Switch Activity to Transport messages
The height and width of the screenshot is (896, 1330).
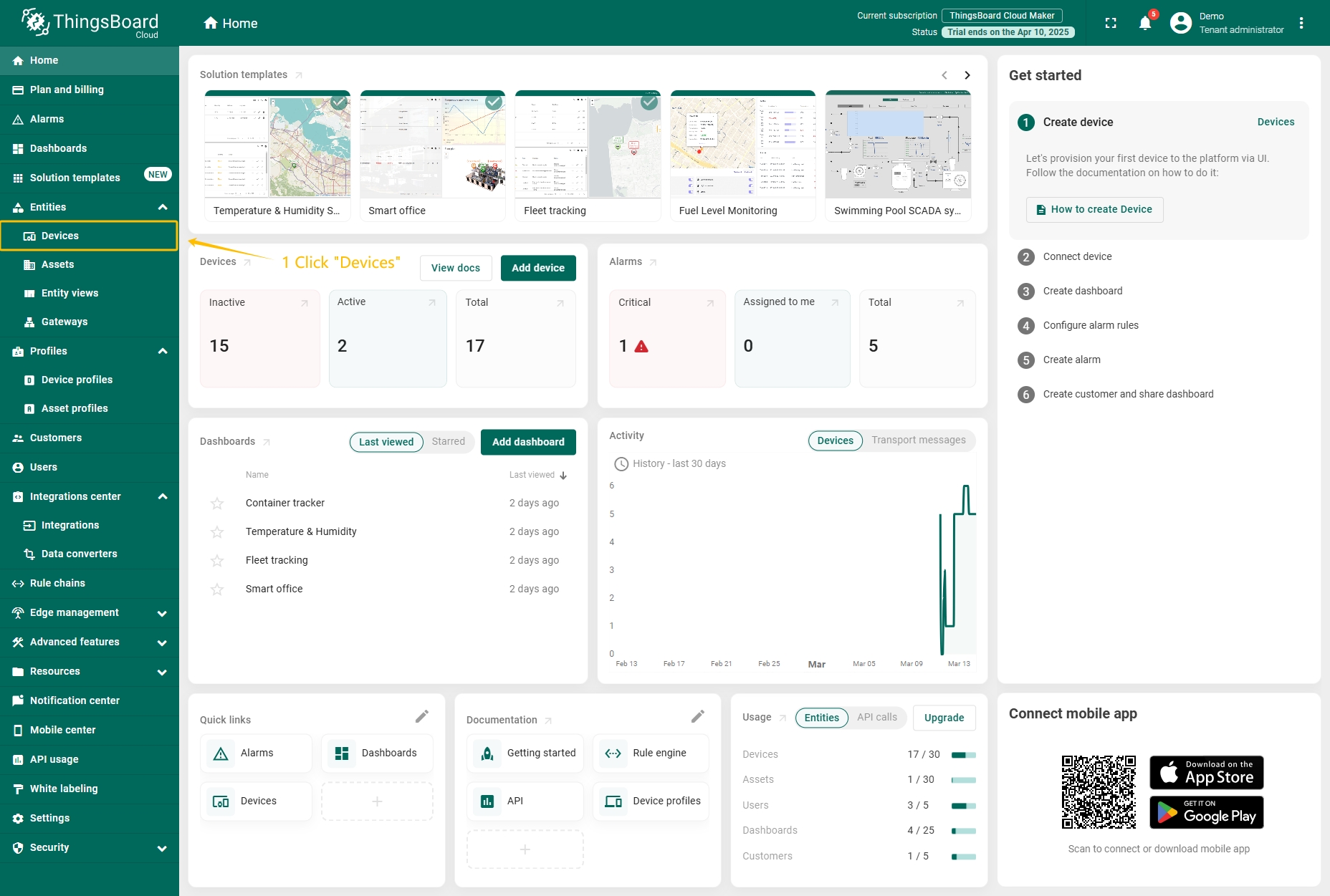click(918, 440)
